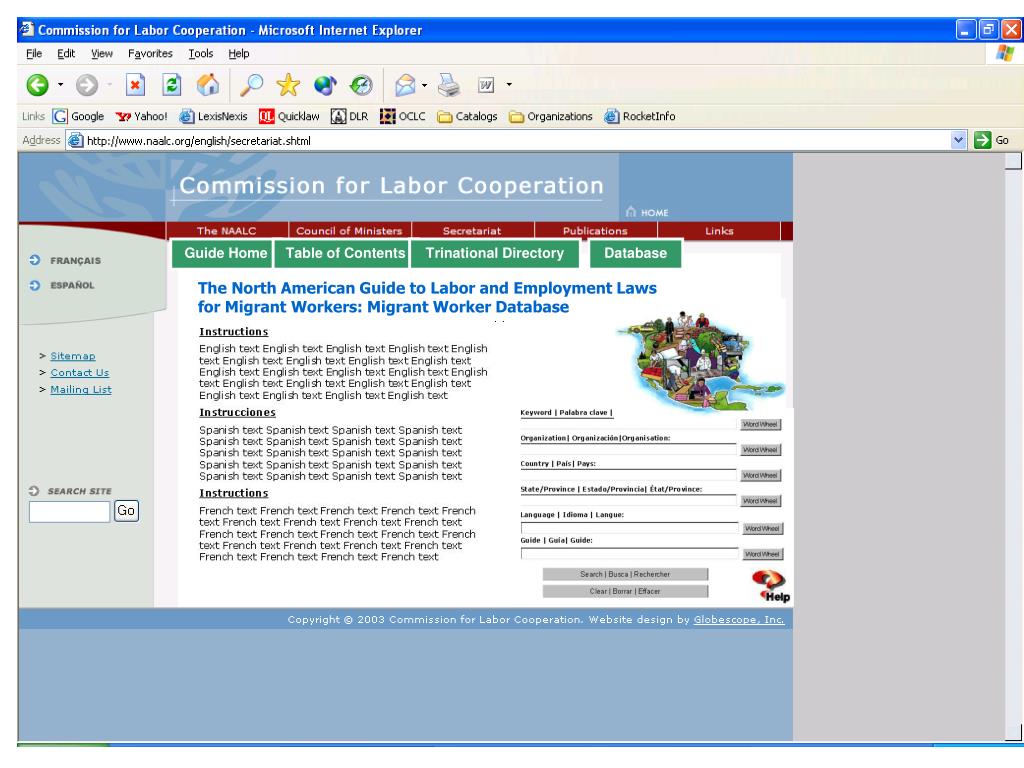Click the Guide Home green button
This screenshot has height=768, width=1024.
222,253
